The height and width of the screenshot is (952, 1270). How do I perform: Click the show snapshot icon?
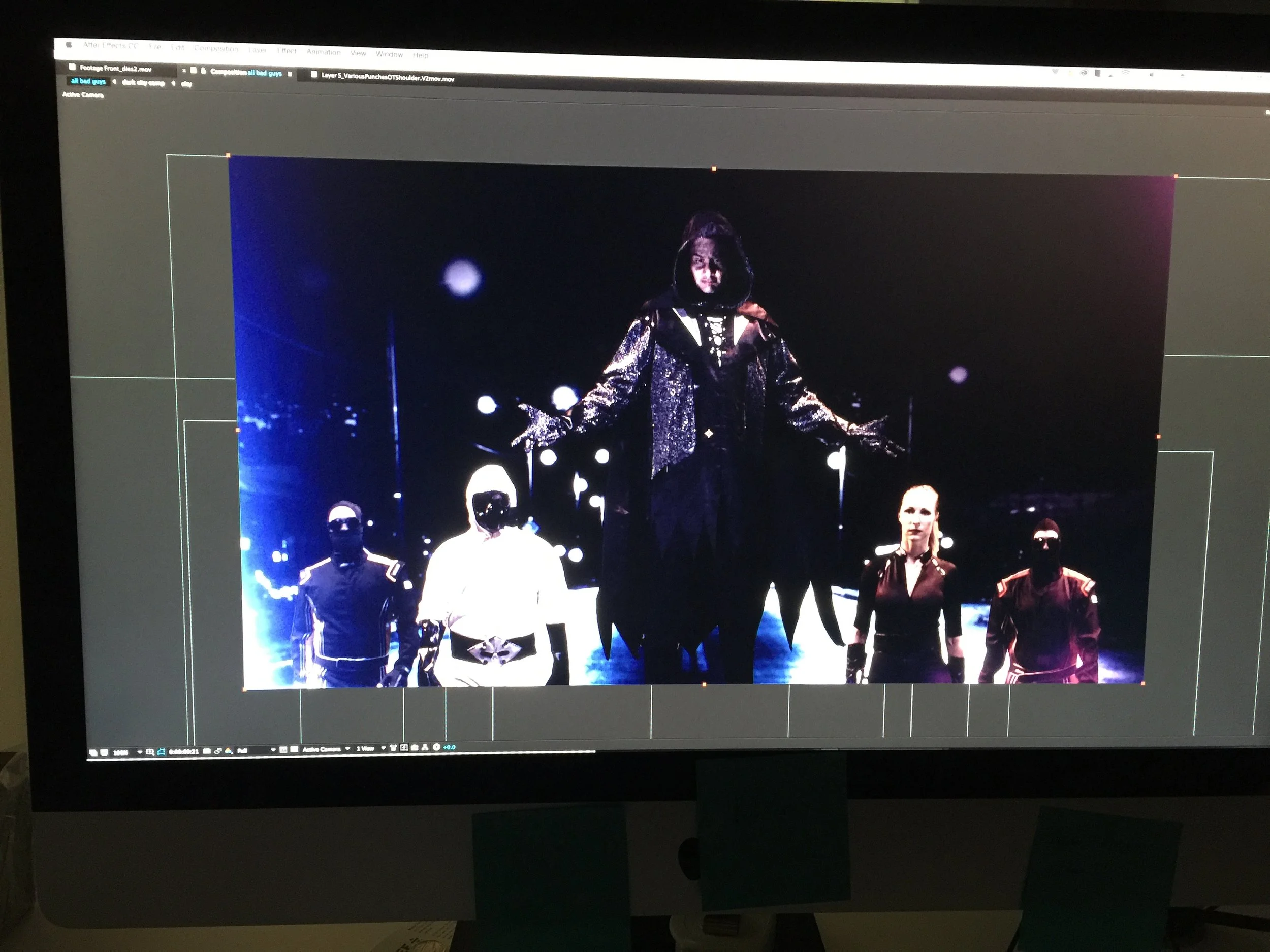pyautogui.click(x=218, y=751)
